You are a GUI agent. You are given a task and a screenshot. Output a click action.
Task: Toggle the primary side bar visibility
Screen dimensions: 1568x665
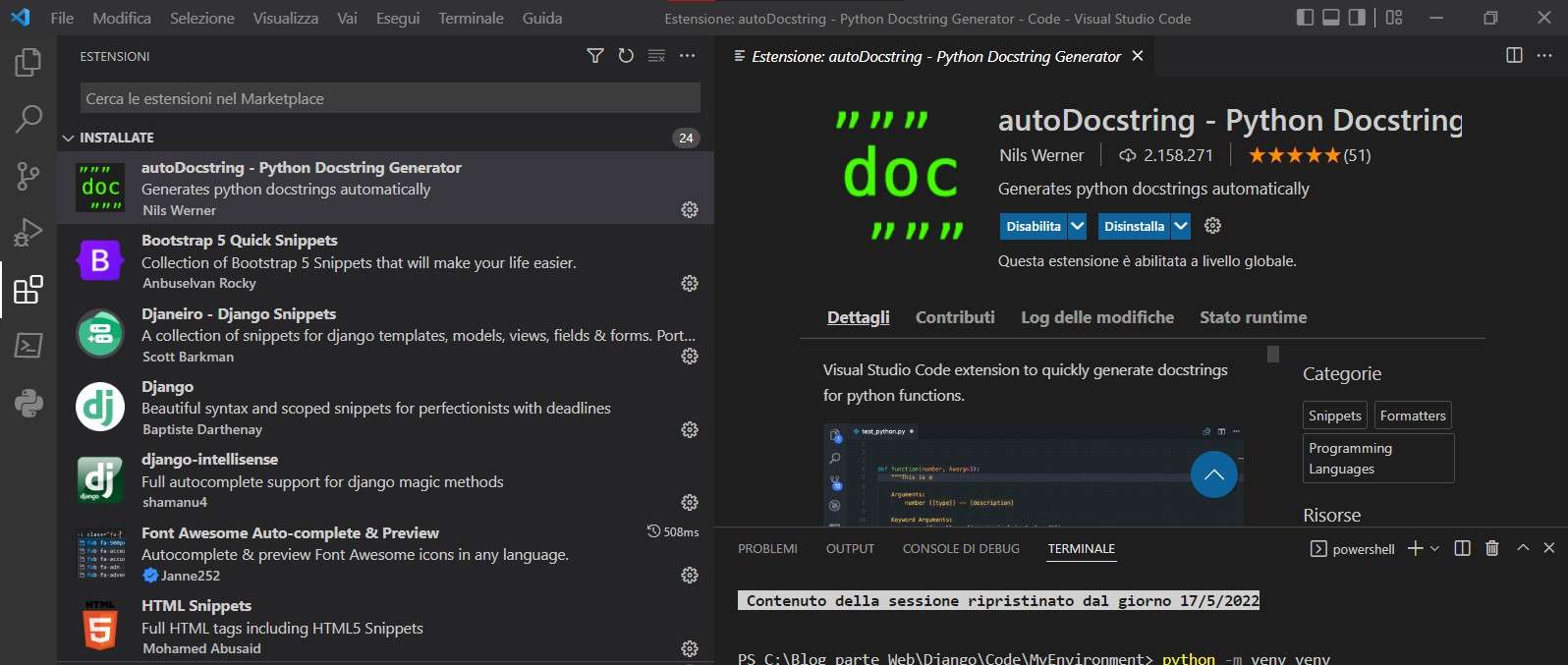tap(1306, 18)
